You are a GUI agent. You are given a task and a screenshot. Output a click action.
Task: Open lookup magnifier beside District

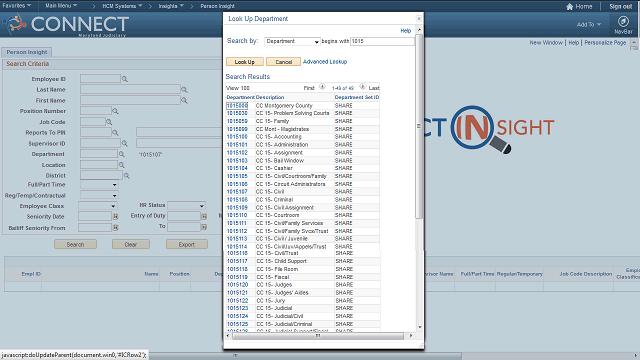point(127,176)
